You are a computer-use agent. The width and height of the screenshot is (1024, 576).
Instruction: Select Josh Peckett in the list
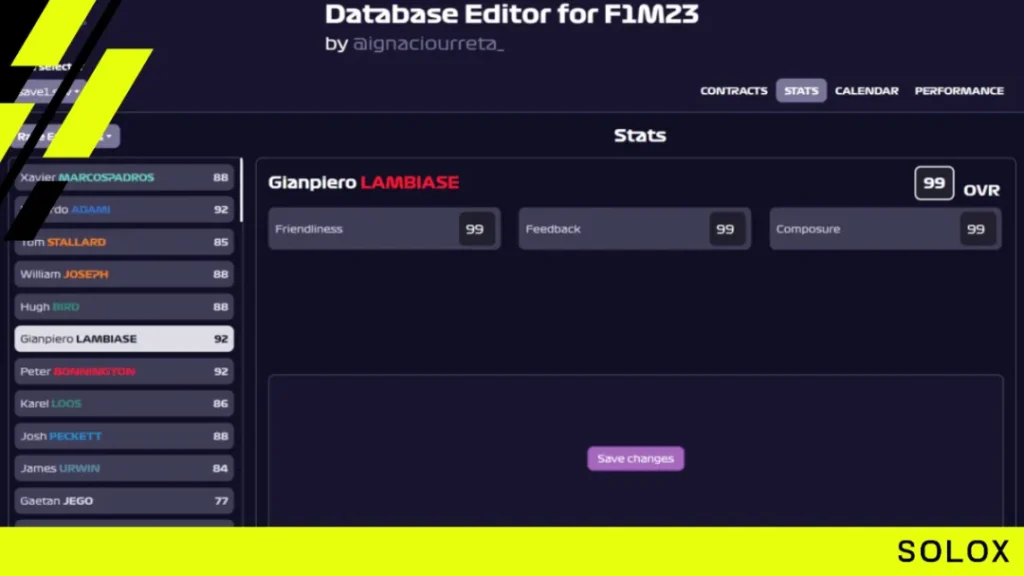pos(124,436)
